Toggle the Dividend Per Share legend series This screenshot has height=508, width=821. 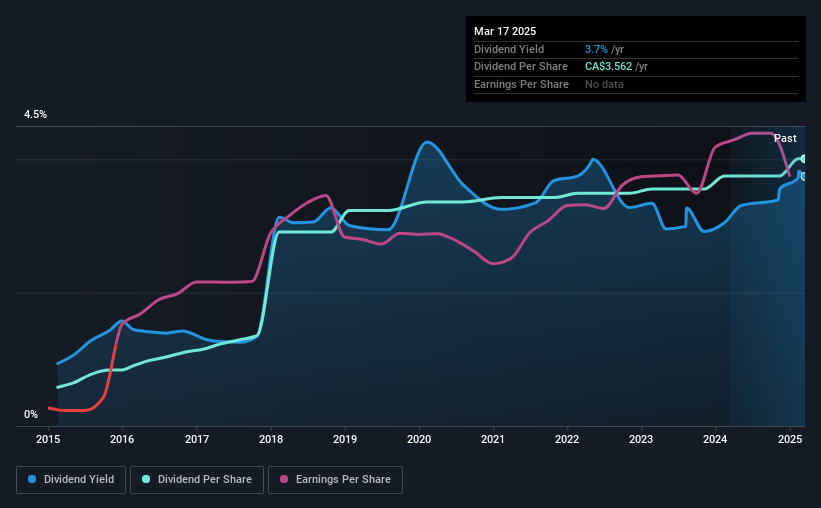(x=197, y=480)
